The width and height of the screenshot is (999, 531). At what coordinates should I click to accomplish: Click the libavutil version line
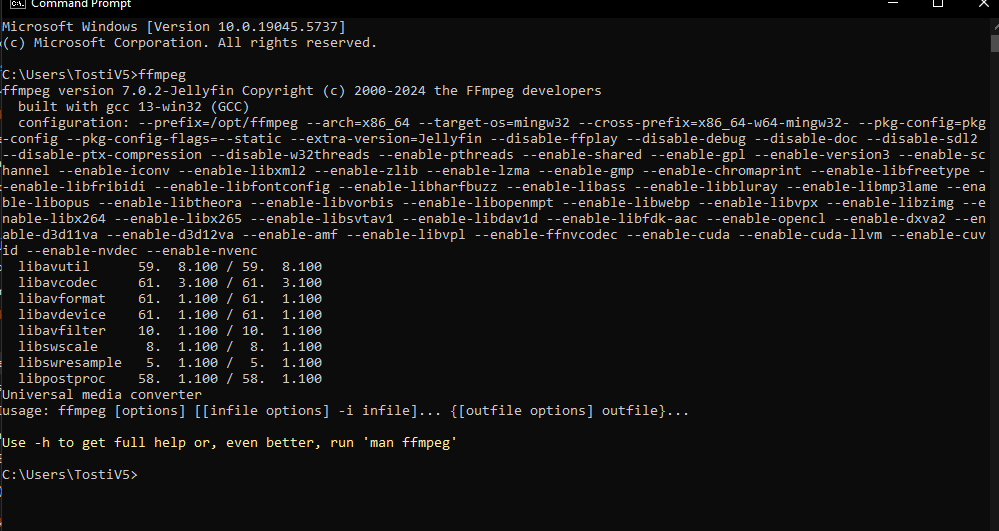pyautogui.click(x=170, y=268)
